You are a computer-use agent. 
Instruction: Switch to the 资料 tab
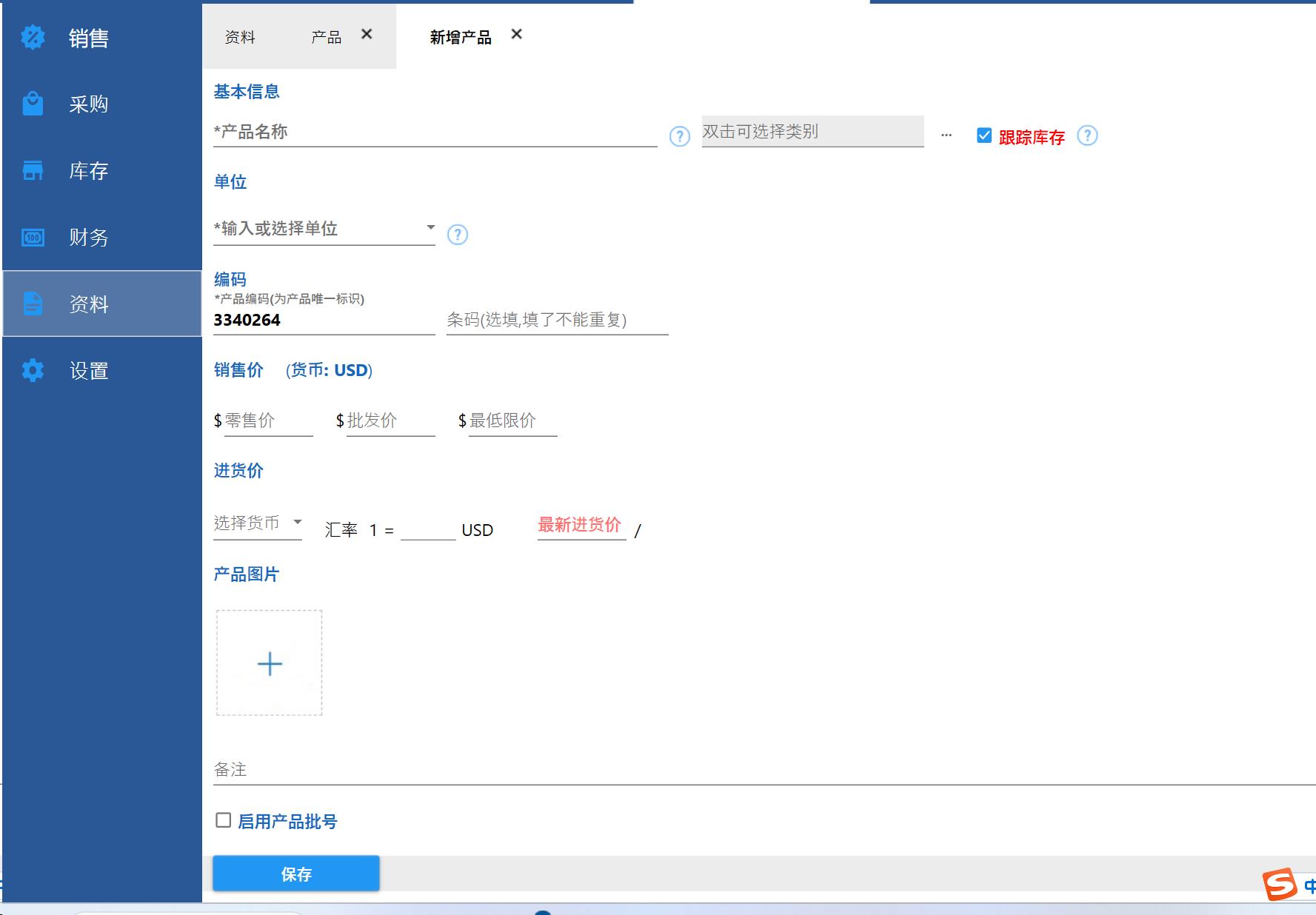click(240, 37)
